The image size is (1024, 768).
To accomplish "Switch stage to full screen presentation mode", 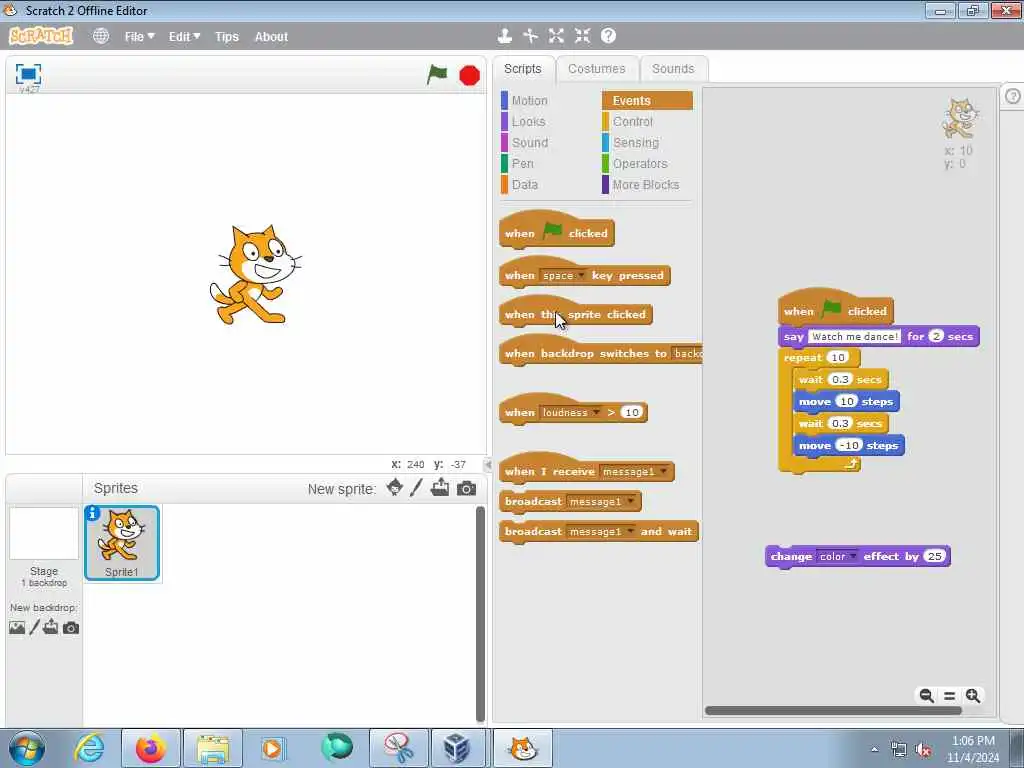I will [28, 73].
